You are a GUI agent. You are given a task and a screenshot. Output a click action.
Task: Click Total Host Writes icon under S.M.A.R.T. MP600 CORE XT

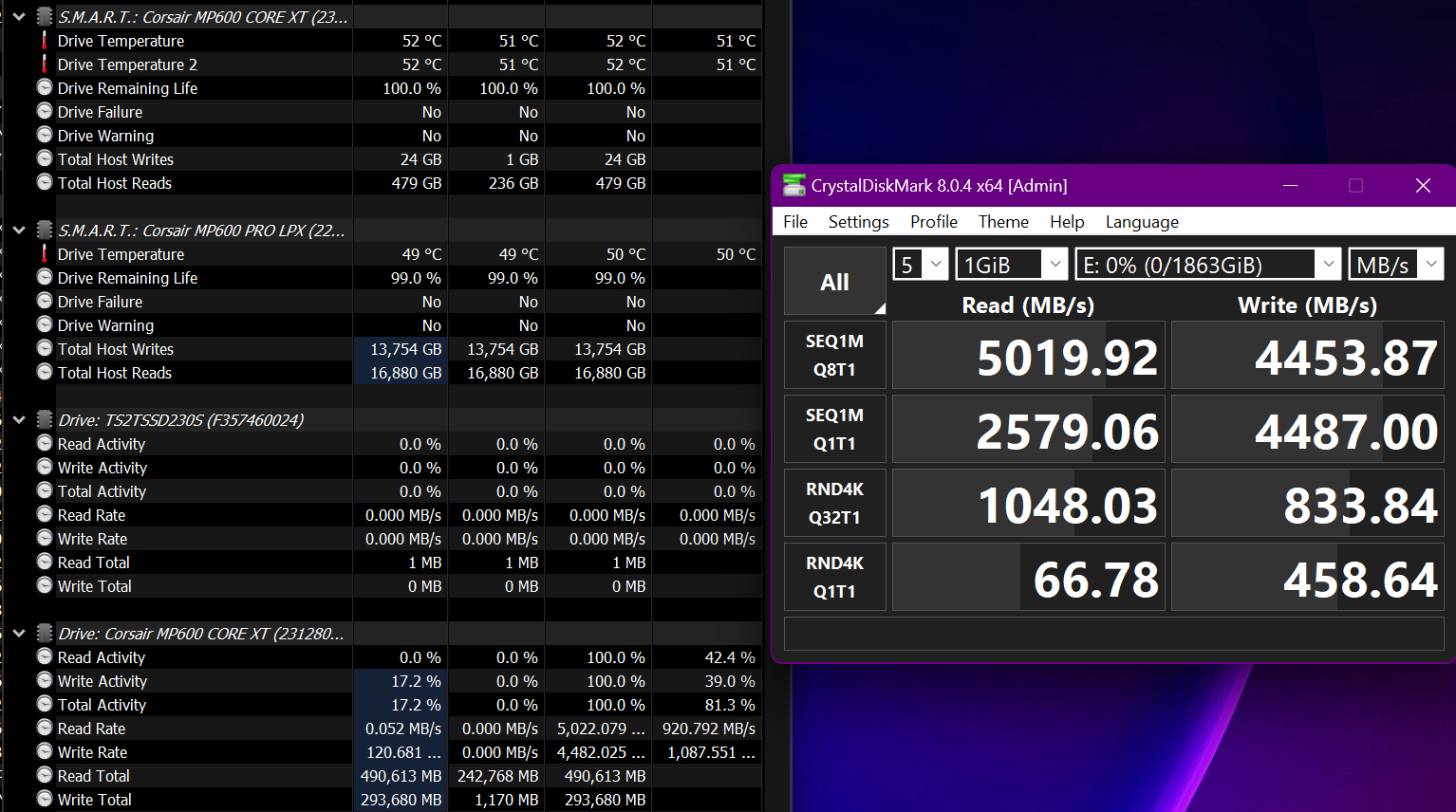pyautogui.click(x=45, y=158)
